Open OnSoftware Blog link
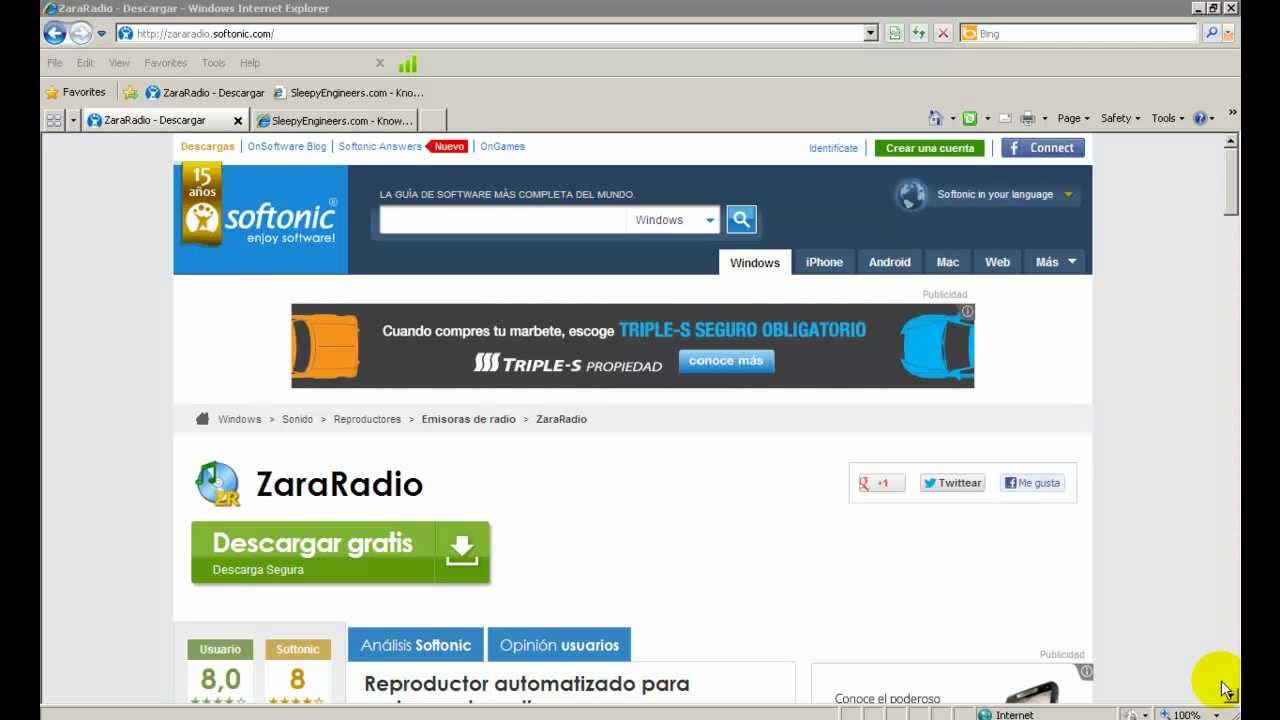 click(287, 146)
